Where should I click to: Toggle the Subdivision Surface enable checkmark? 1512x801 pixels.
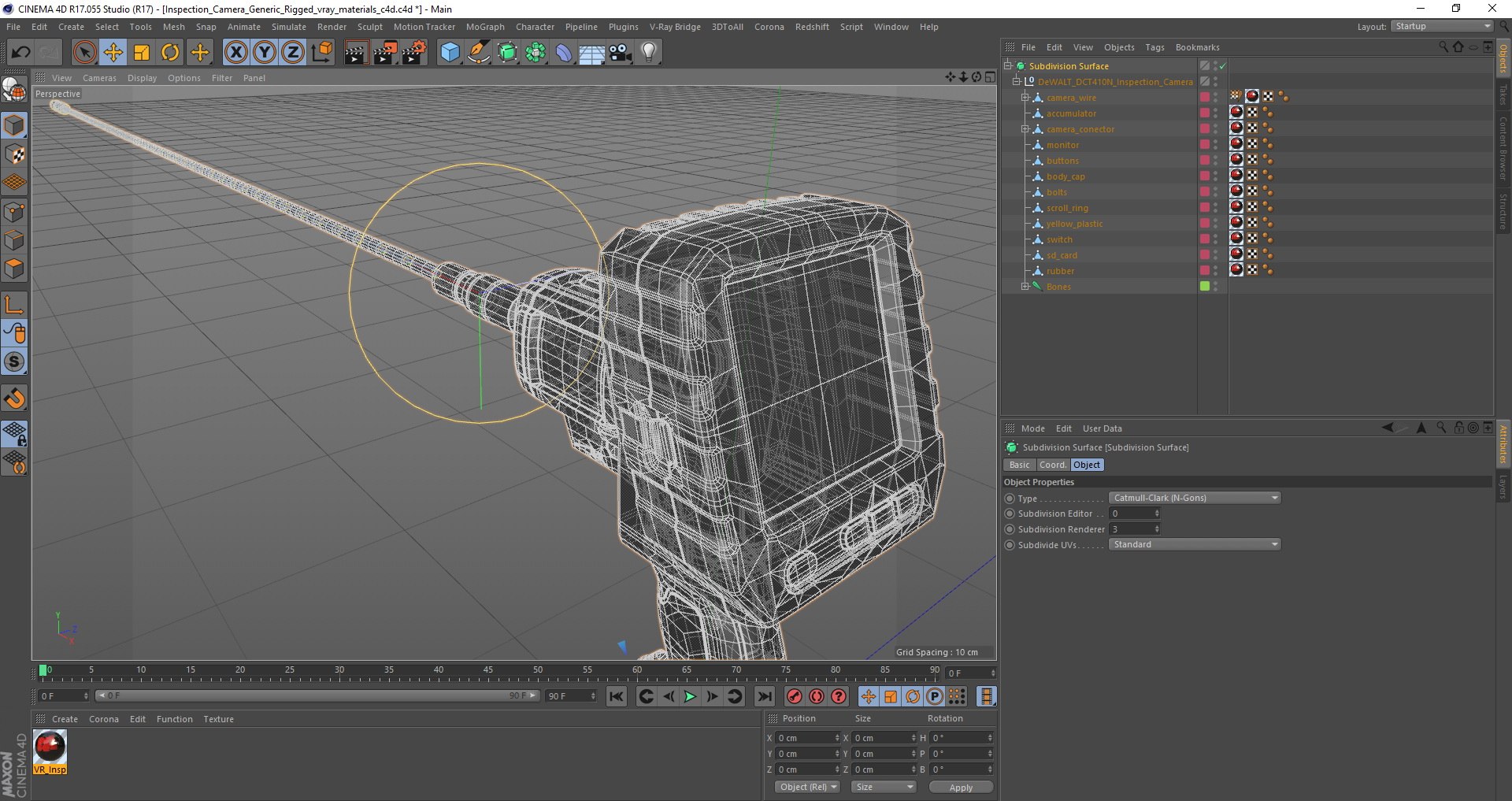(x=1222, y=66)
